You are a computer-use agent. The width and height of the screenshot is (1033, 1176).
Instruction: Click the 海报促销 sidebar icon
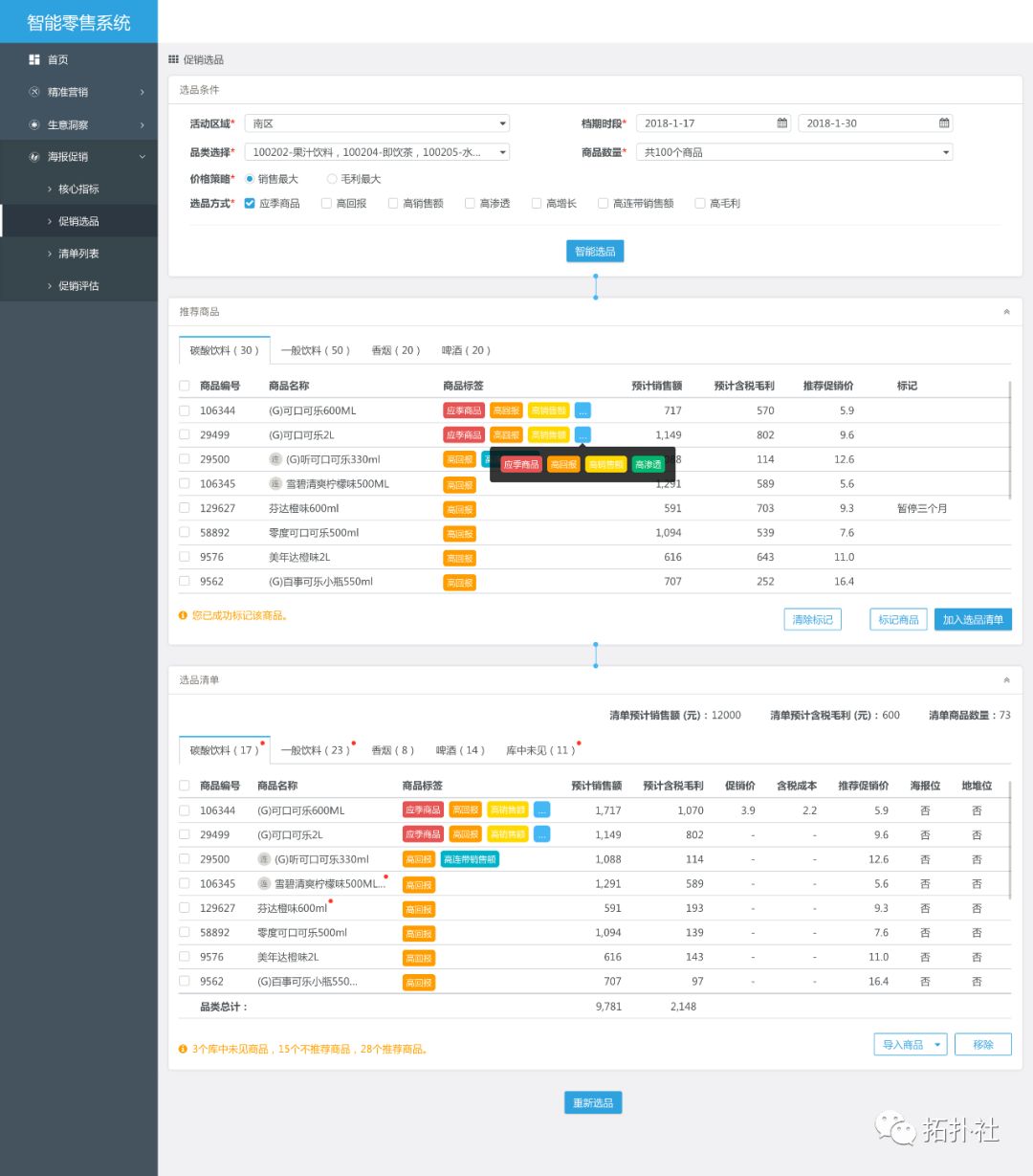pyautogui.click(x=34, y=157)
